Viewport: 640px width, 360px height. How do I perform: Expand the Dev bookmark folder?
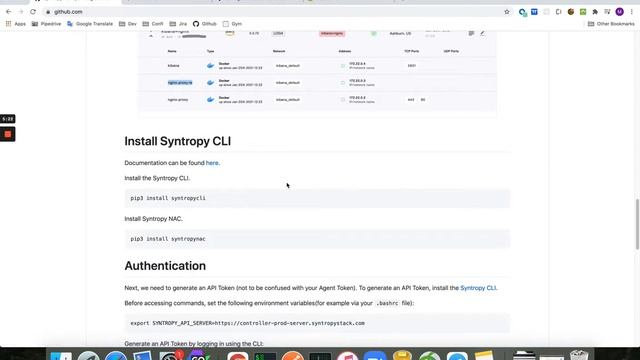pos(127,24)
